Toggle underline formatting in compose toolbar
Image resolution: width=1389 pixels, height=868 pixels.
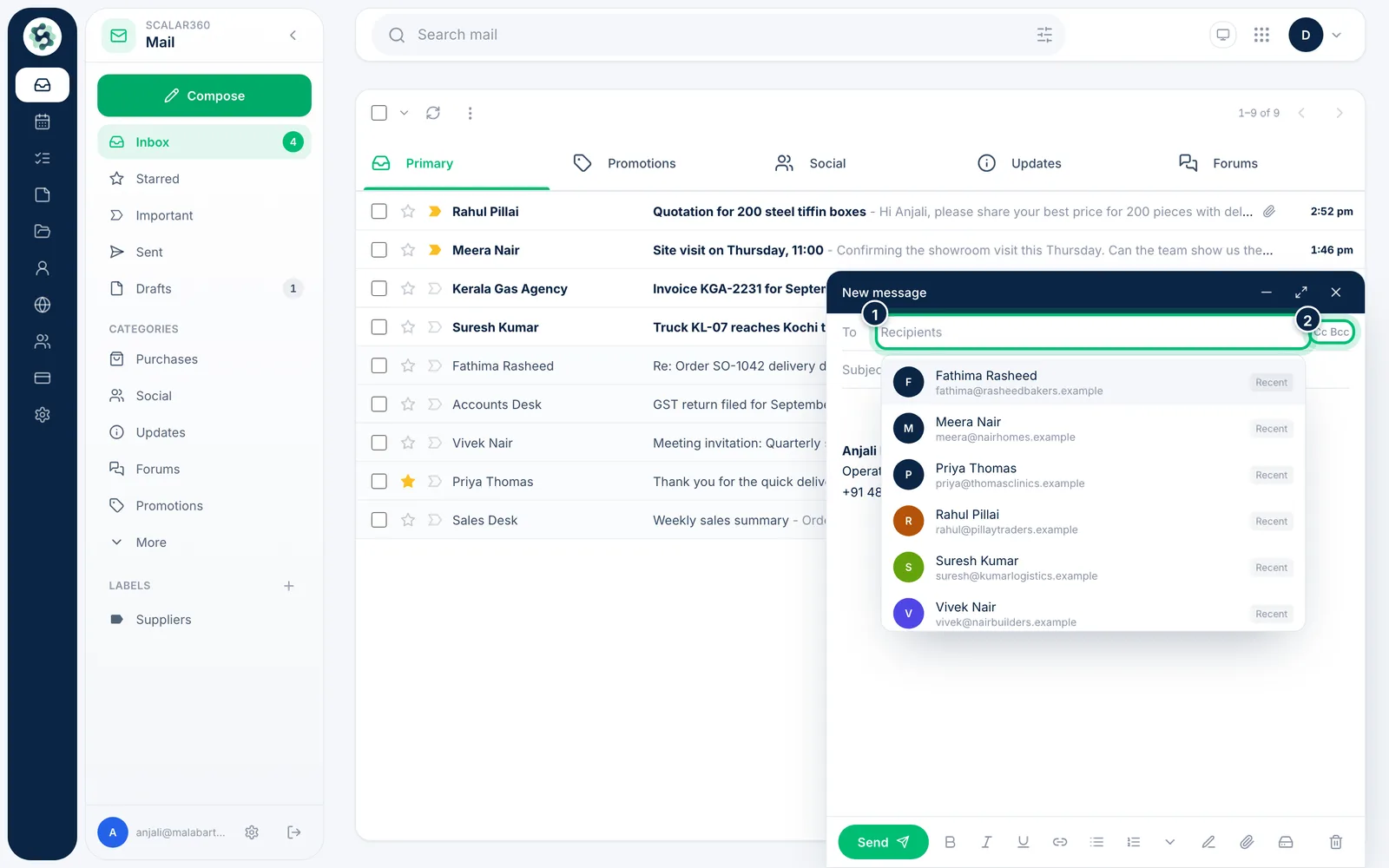(x=1023, y=842)
